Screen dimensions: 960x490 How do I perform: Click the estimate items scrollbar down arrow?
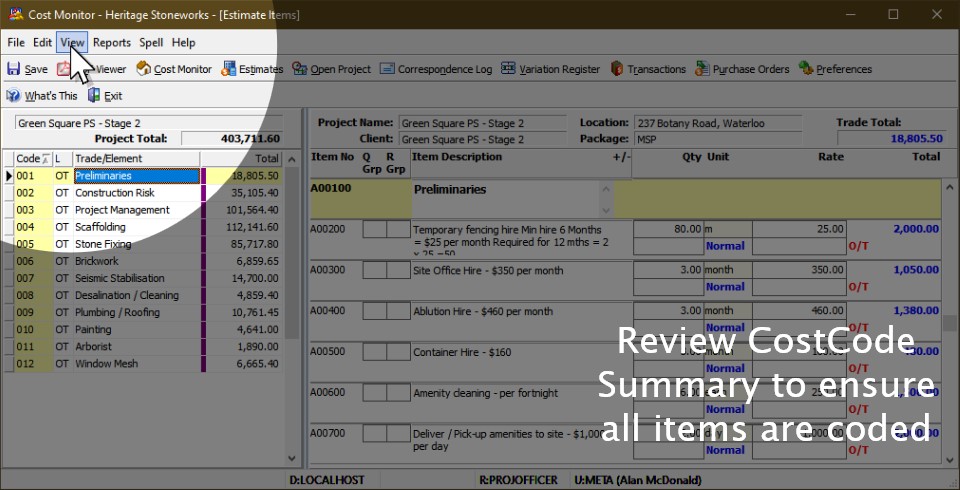[x=950, y=458]
